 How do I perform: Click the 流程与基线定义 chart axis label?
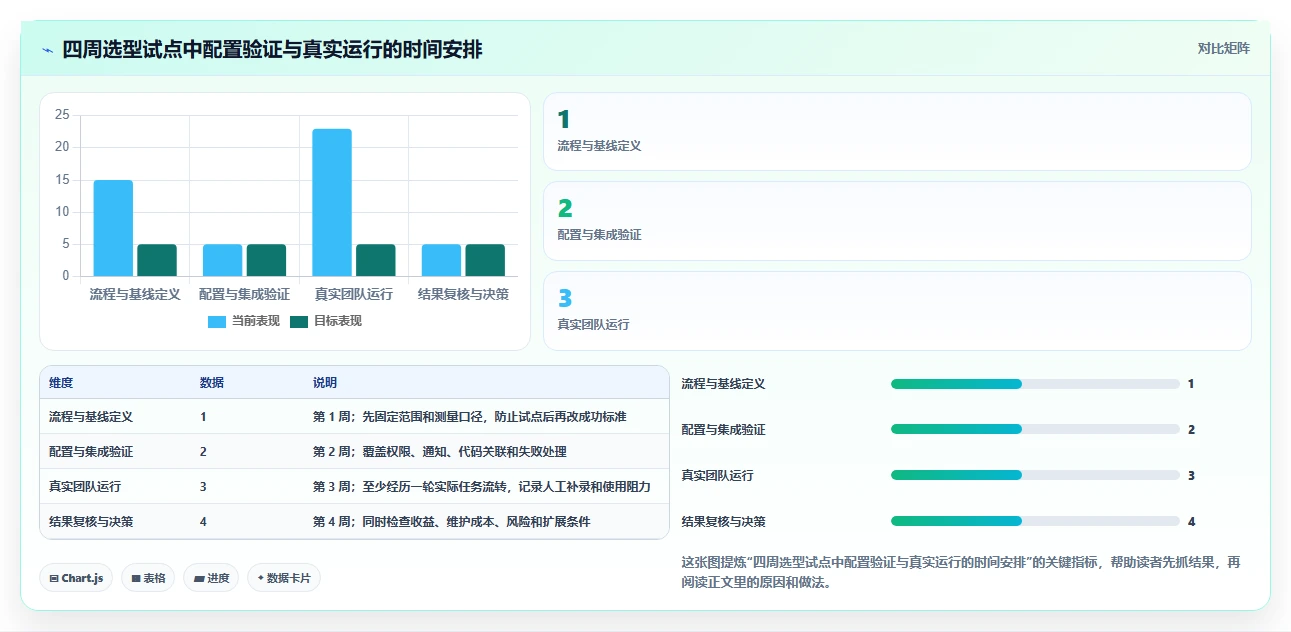click(x=135, y=294)
